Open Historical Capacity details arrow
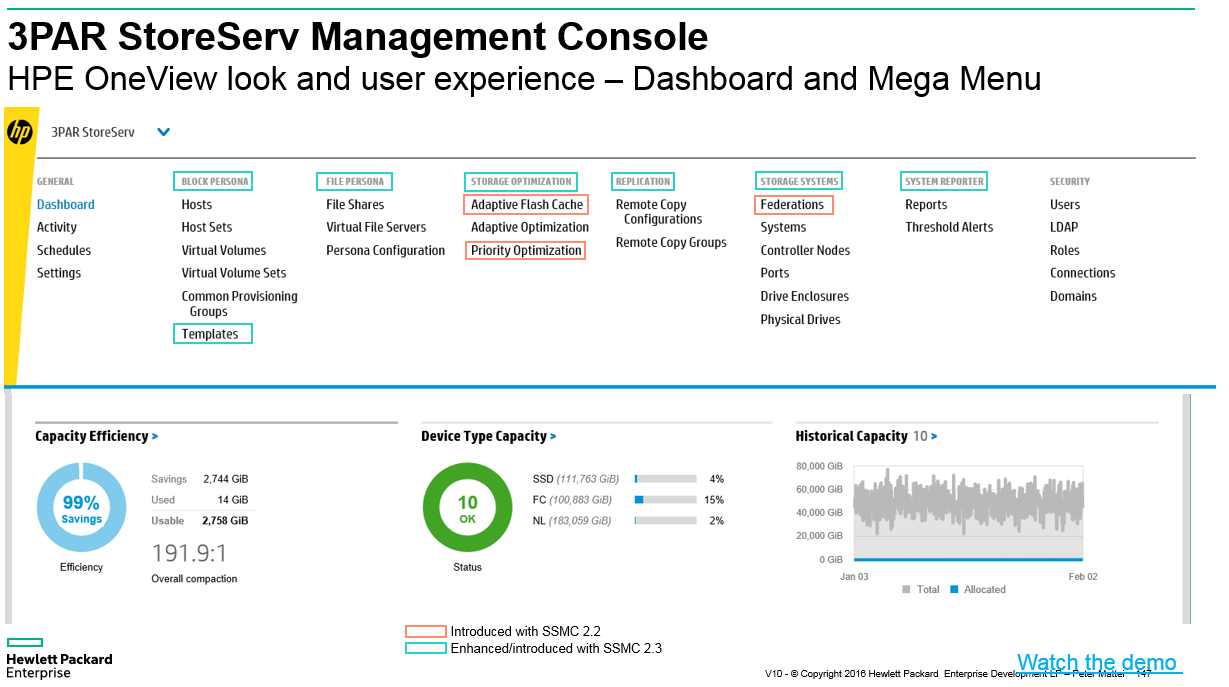The width and height of the screenshot is (1229, 687). coord(934,437)
